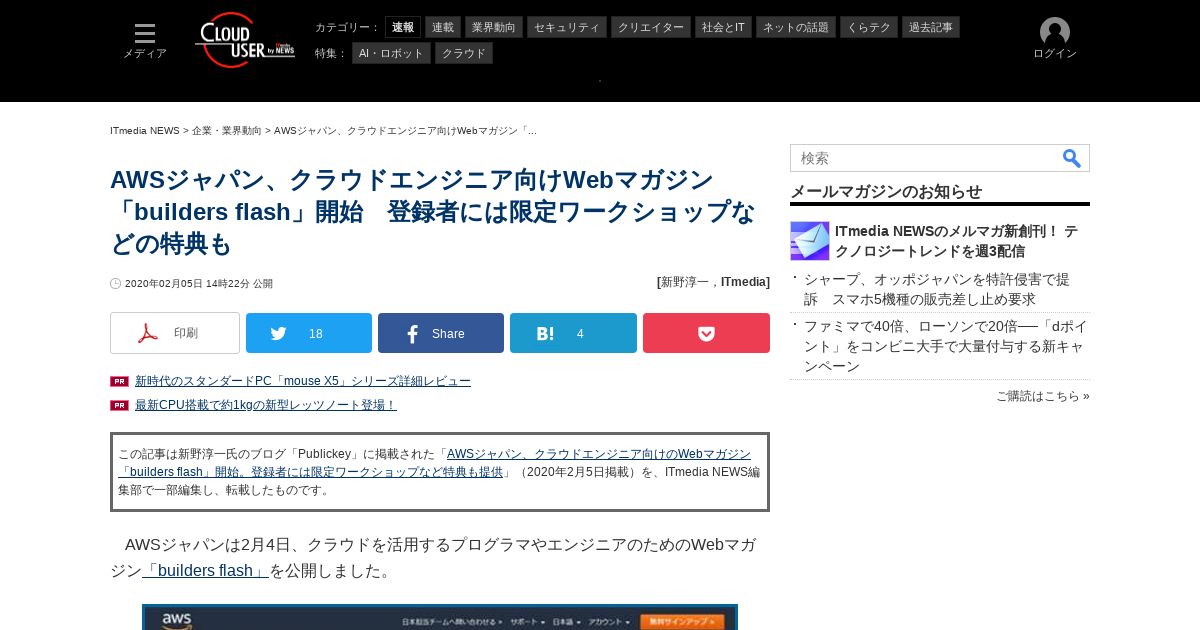This screenshot has width=1200, height=630.
Task: Open the original Publickey article link
Action: 435,463
